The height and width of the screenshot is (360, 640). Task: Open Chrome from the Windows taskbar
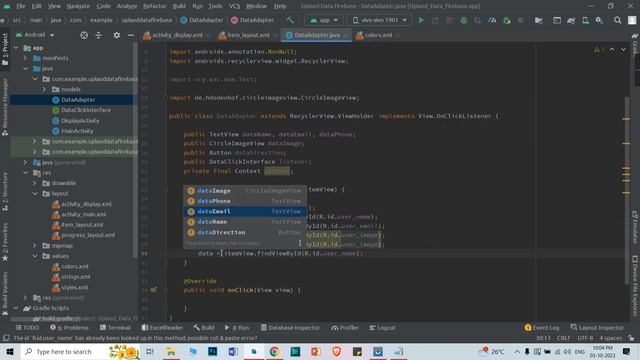coord(274,351)
